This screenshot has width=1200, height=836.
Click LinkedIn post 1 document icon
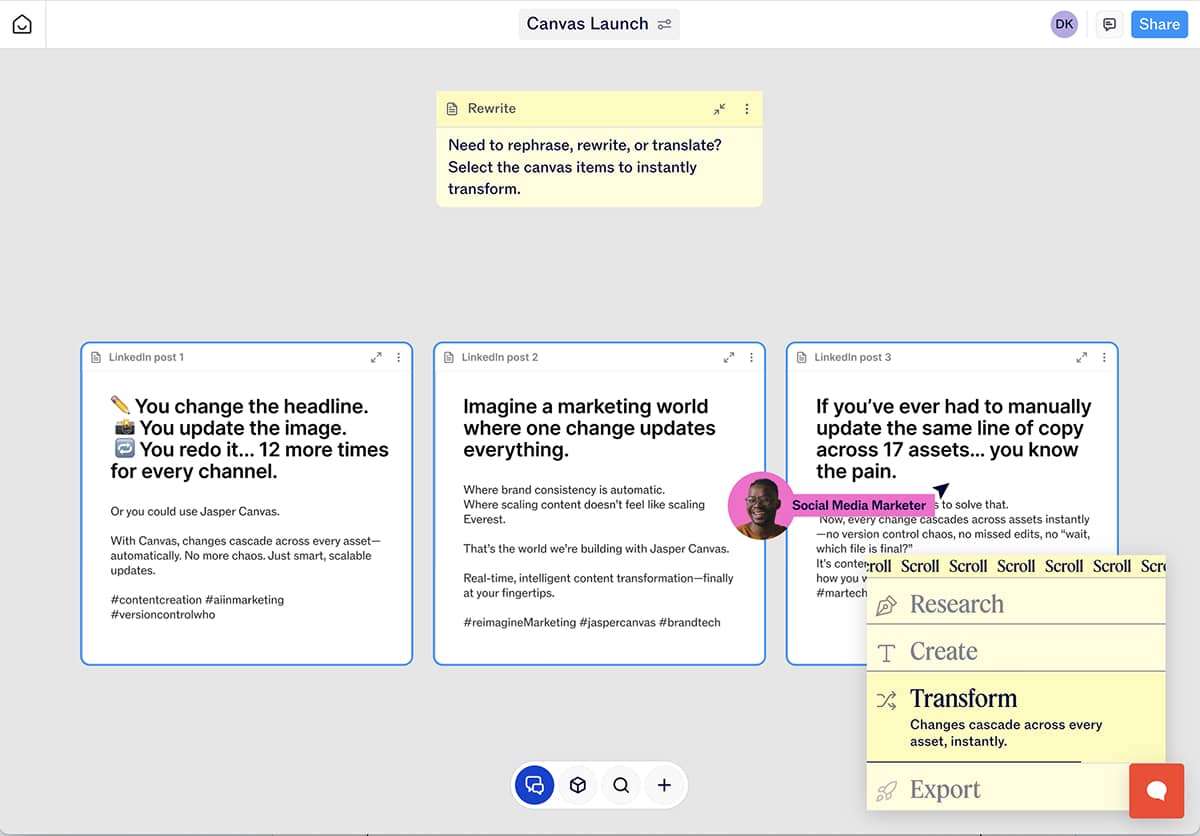pos(96,357)
